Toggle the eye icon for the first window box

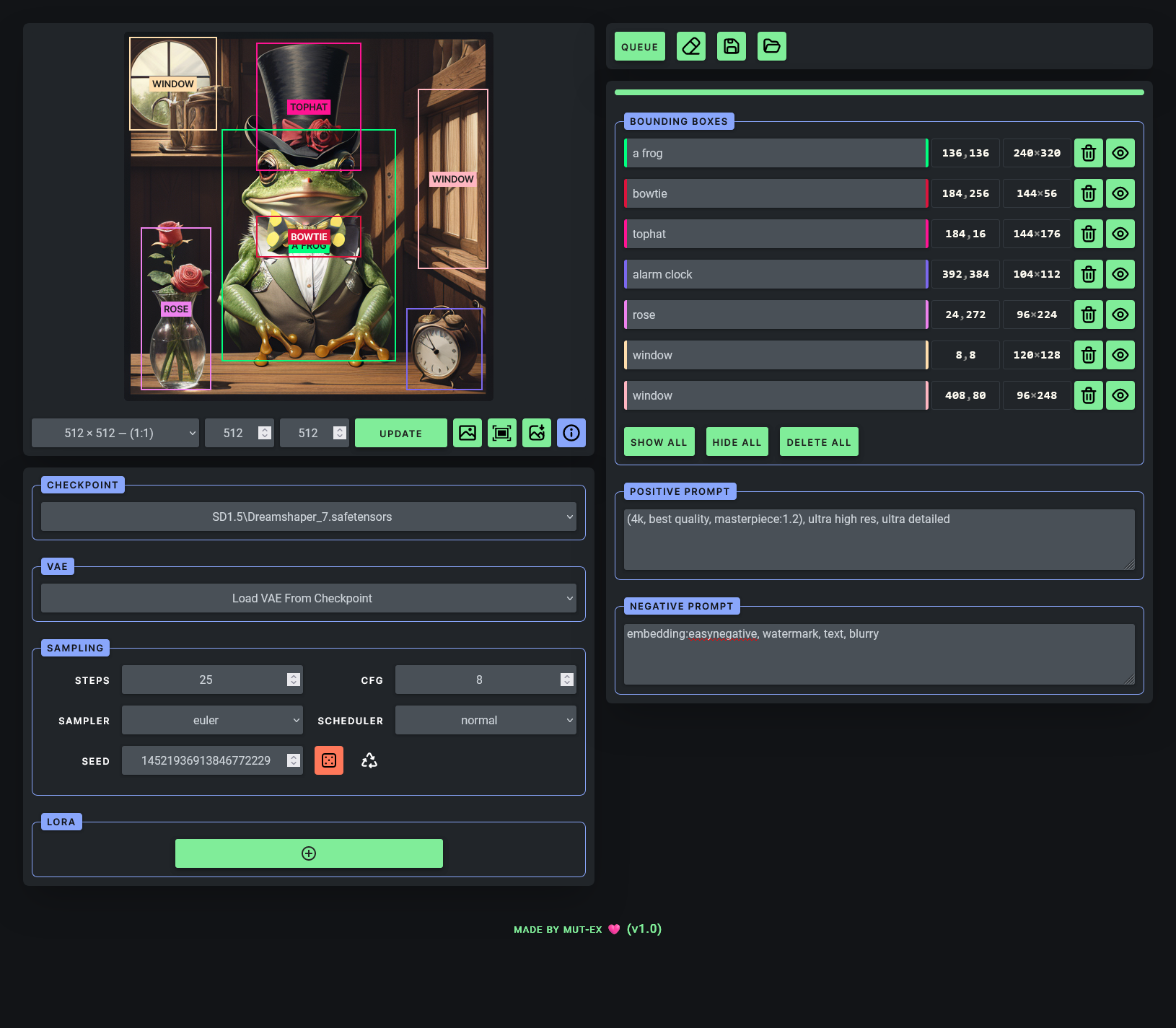(x=1120, y=354)
